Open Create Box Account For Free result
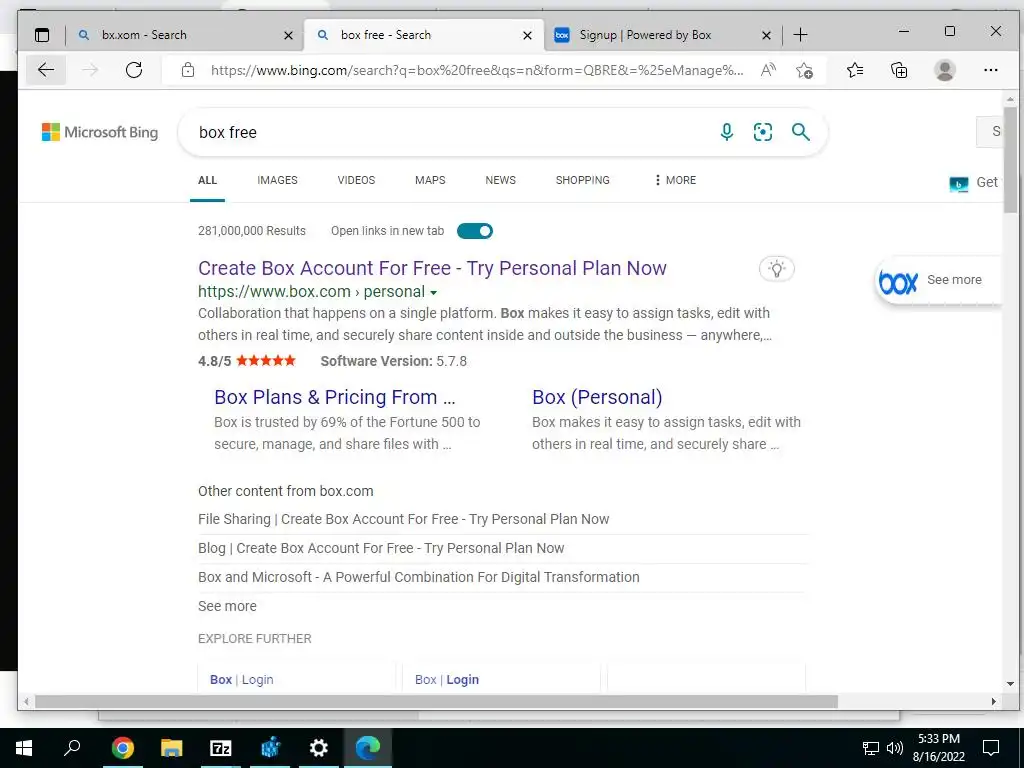This screenshot has width=1024, height=768. [x=432, y=268]
